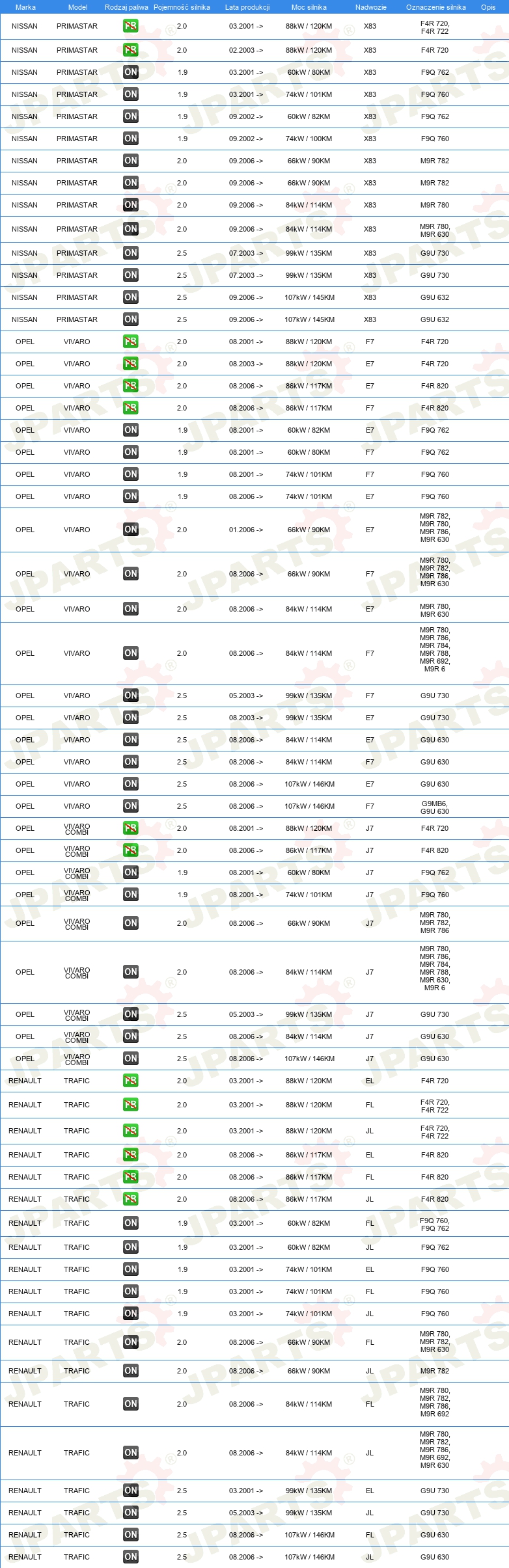Click ON icon for Vivaro Combi 2.0 66kW / 90KM
509x1568 pixels.
[x=131, y=923]
